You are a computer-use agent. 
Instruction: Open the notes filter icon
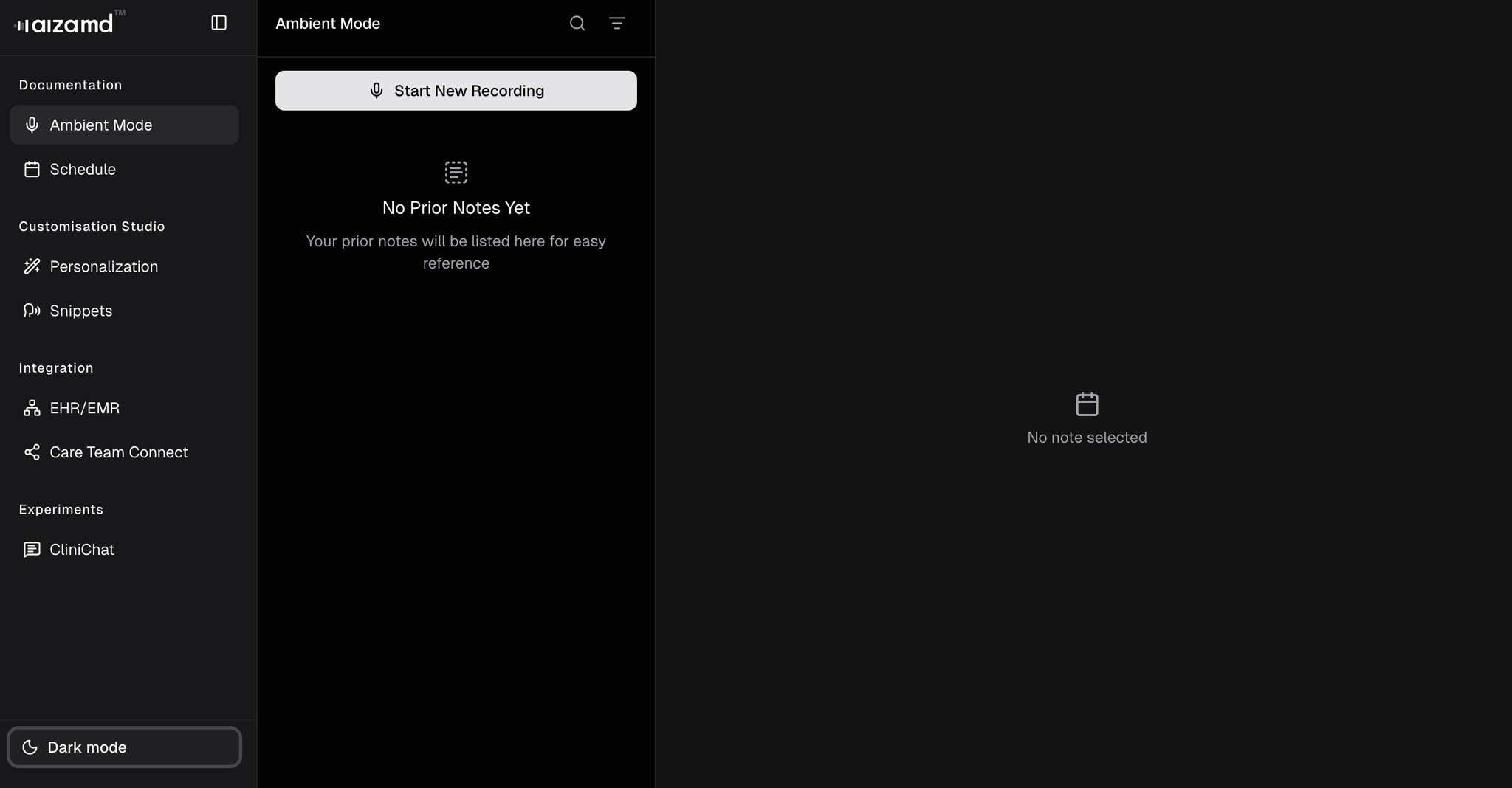point(617,24)
